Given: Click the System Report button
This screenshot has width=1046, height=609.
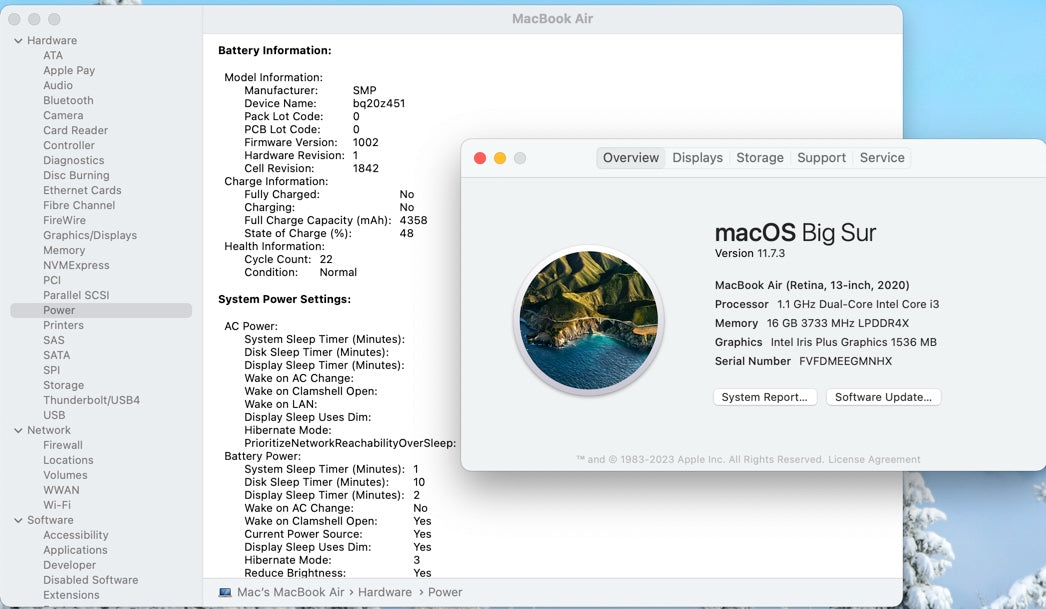Looking at the screenshot, I should [764, 397].
